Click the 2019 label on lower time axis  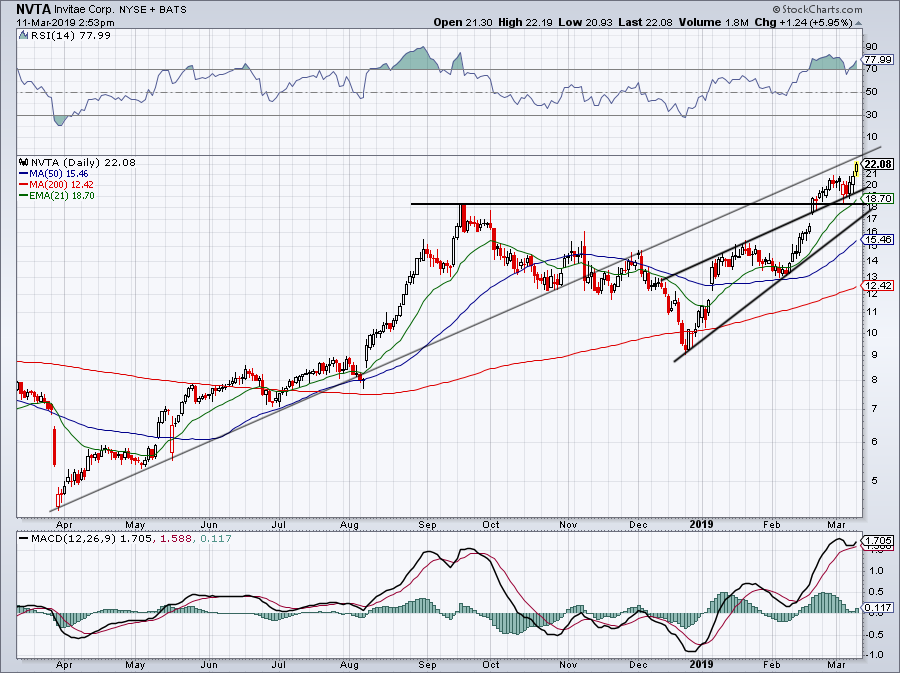(701, 665)
